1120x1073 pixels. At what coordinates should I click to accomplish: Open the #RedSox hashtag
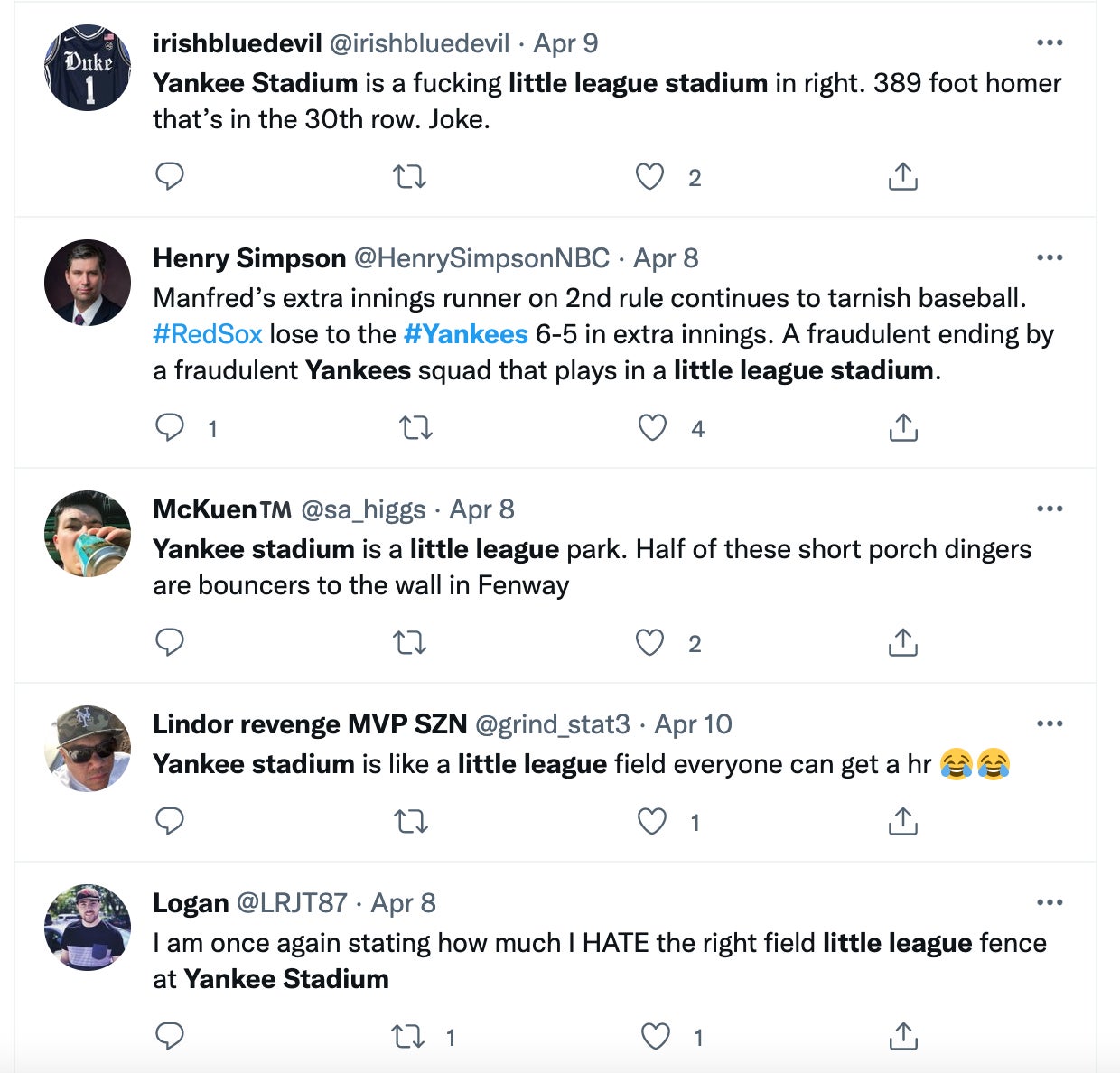click(x=208, y=334)
